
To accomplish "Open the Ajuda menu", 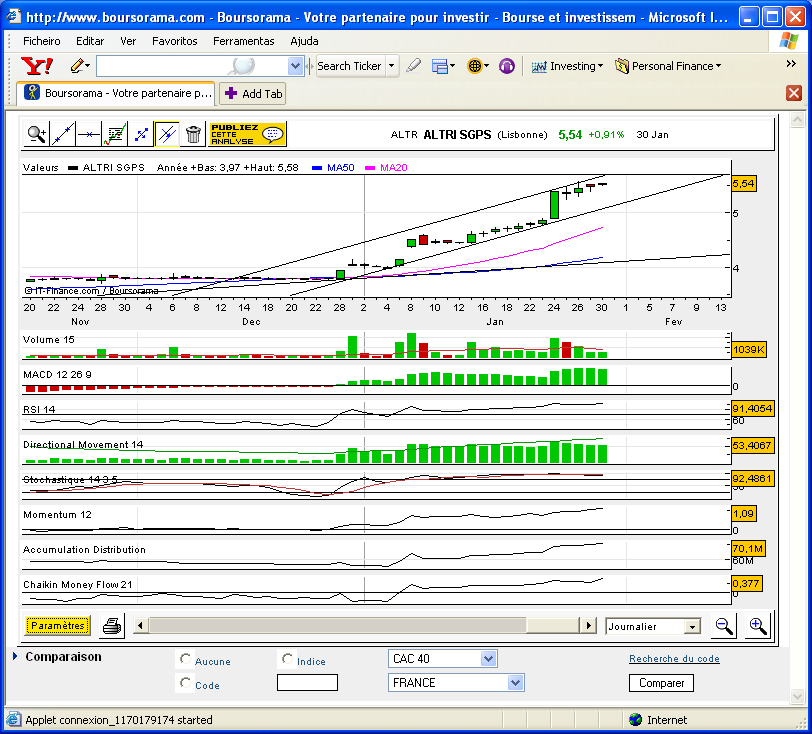I will tap(304, 41).
